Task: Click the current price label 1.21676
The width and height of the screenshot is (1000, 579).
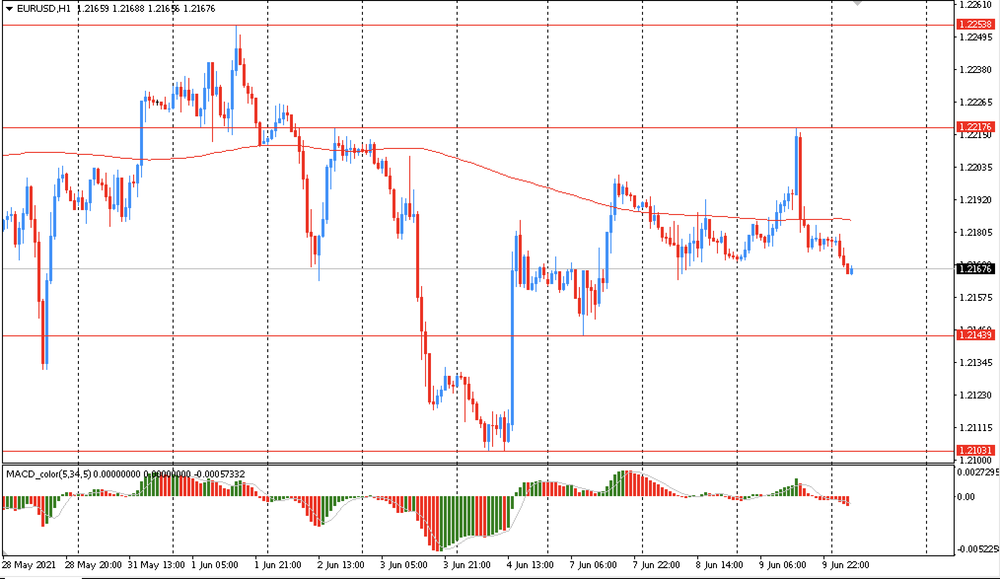Action: (976, 269)
